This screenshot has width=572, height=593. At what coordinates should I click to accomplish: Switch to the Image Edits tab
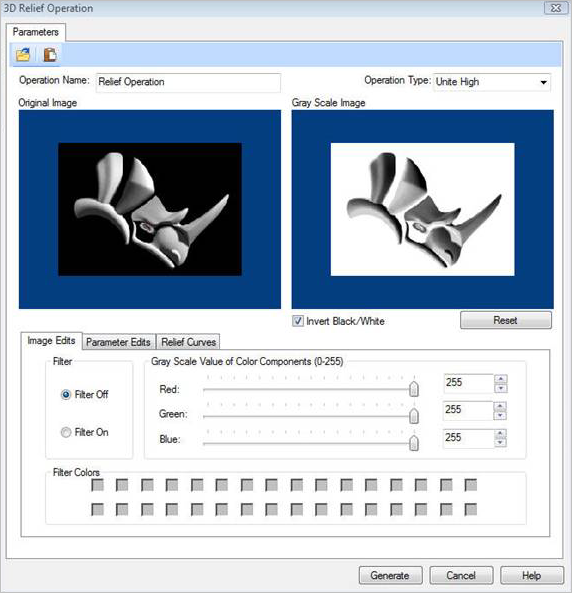51,341
